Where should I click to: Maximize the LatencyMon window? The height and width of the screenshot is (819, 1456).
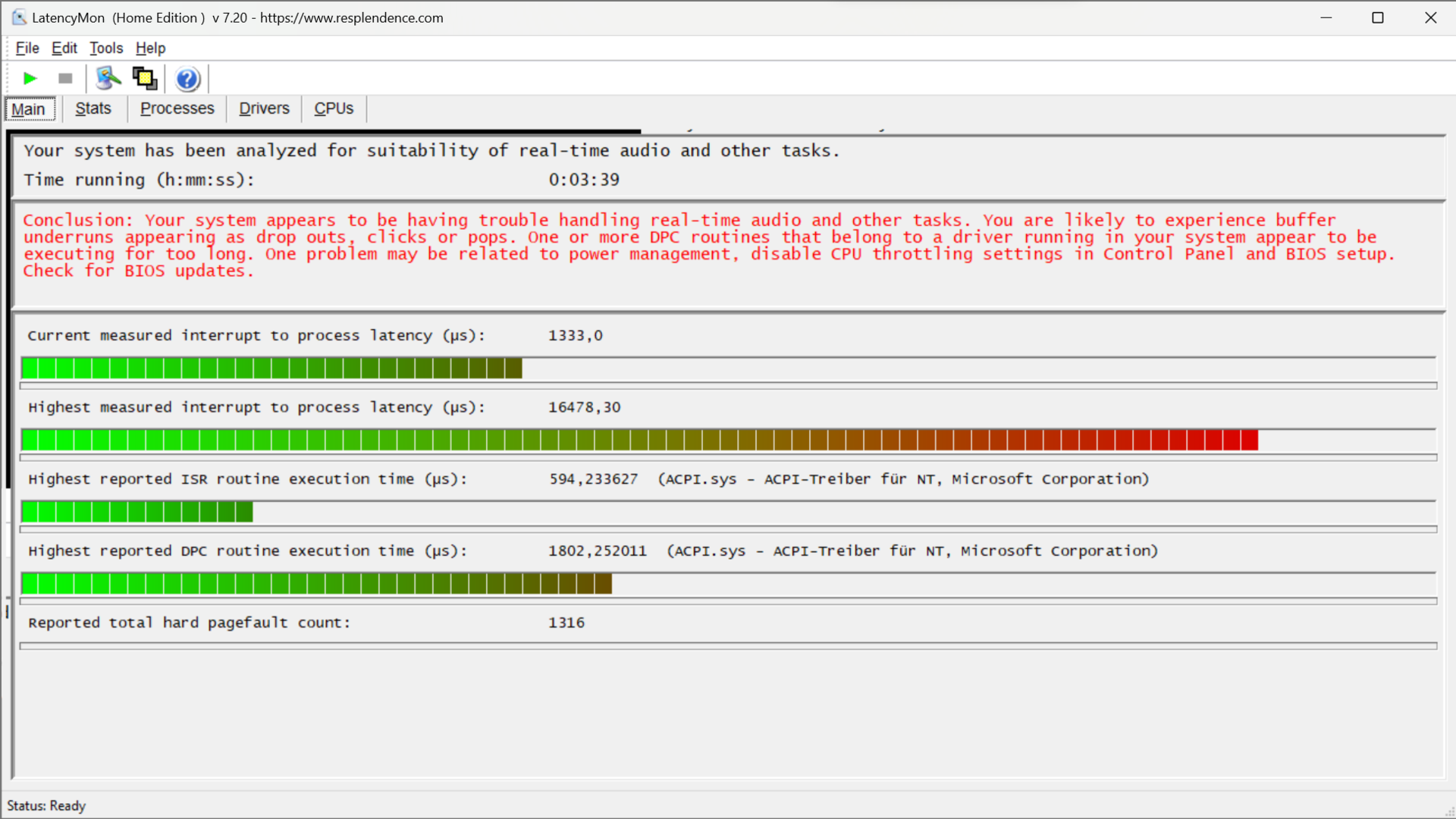1378,17
